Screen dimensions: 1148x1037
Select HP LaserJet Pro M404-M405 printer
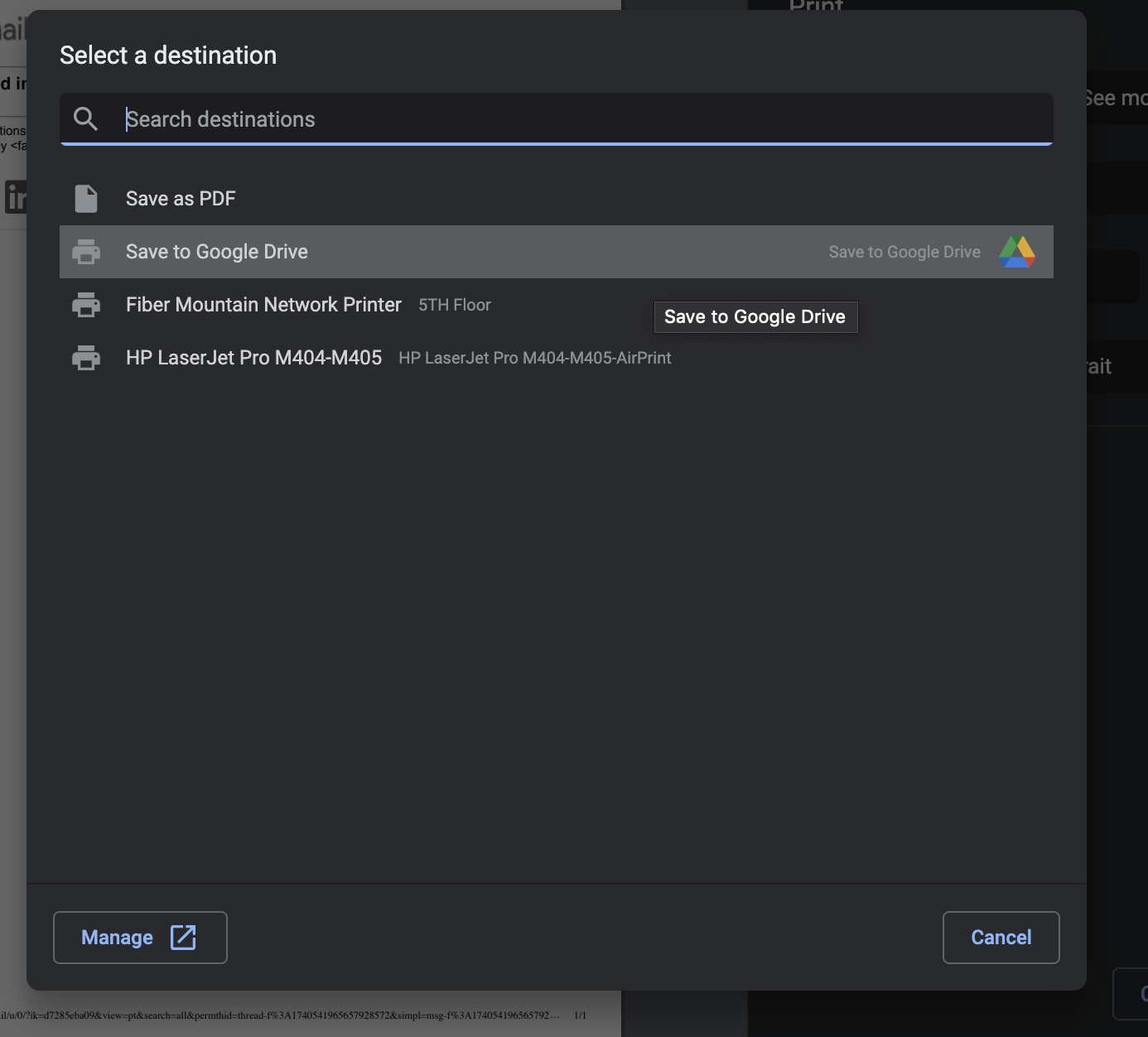click(x=557, y=358)
